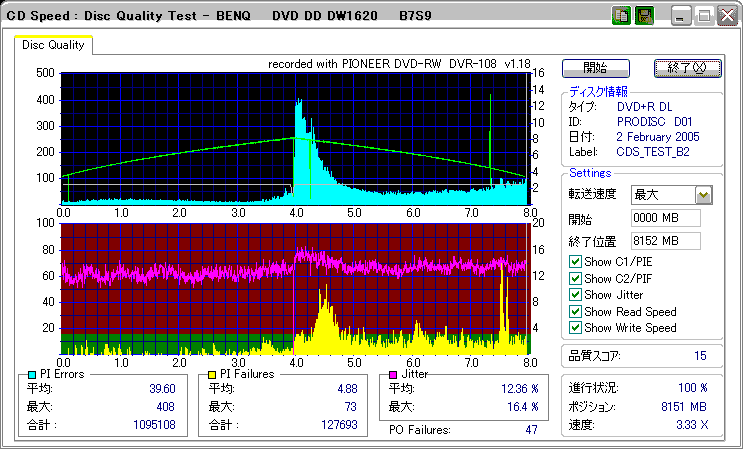The width and height of the screenshot is (743, 449).
Task: Click the save floppy disk icon
Action: click(x=645, y=16)
